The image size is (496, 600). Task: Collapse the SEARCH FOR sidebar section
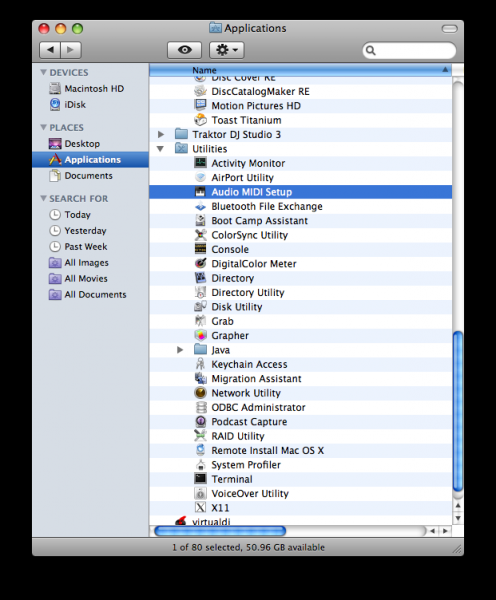(43, 198)
